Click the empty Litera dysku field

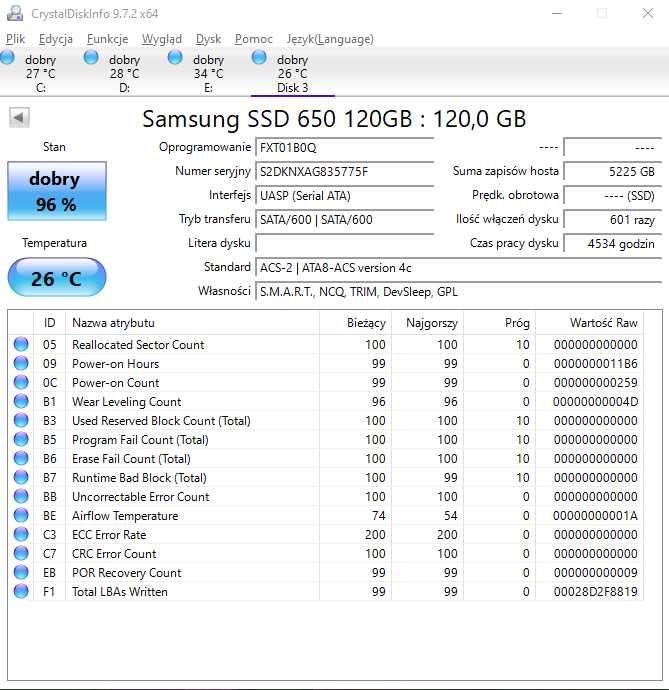345,243
